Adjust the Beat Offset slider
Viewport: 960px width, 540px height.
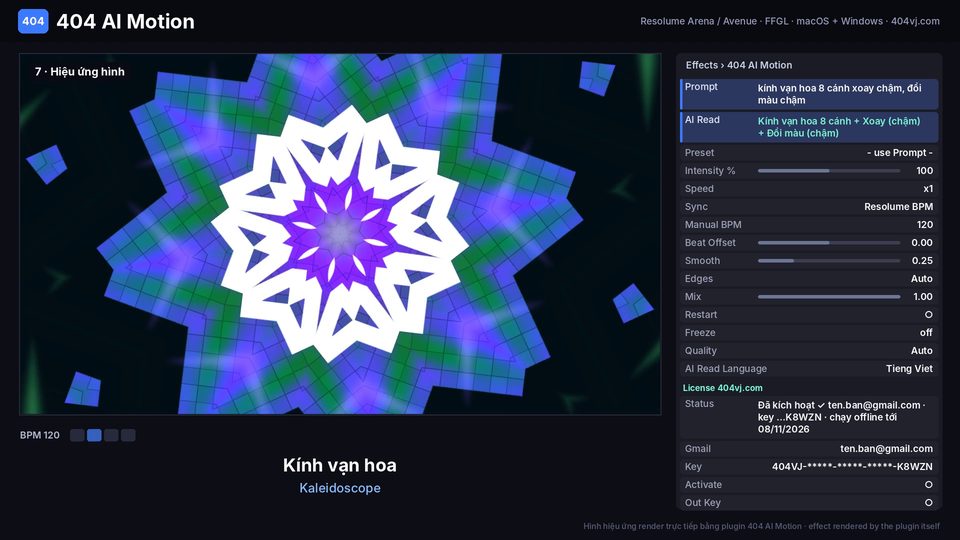828,242
